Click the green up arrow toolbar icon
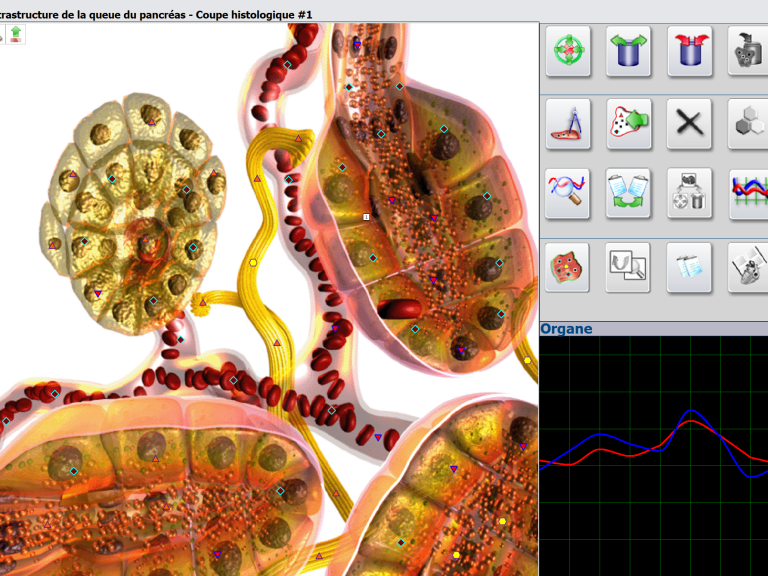The height and width of the screenshot is (576, 768). (16, 34)
